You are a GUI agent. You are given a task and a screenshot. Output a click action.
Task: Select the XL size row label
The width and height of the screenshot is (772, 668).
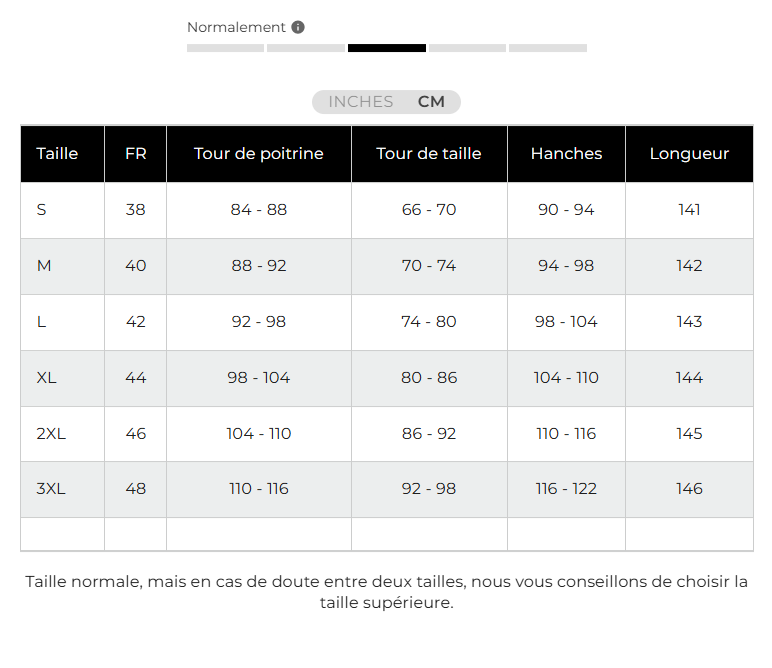[x=46, y=378]
